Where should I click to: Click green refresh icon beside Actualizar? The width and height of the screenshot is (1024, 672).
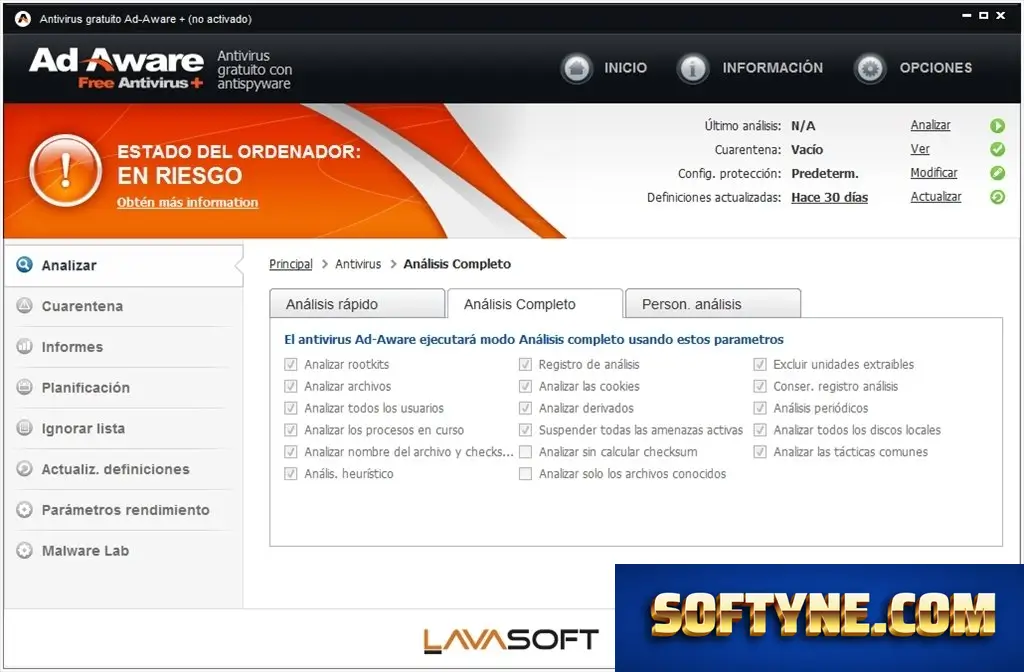(997, 197)
